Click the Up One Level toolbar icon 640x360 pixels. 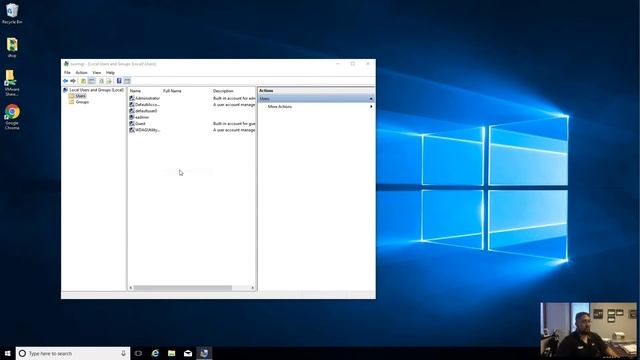click(83, 81)
